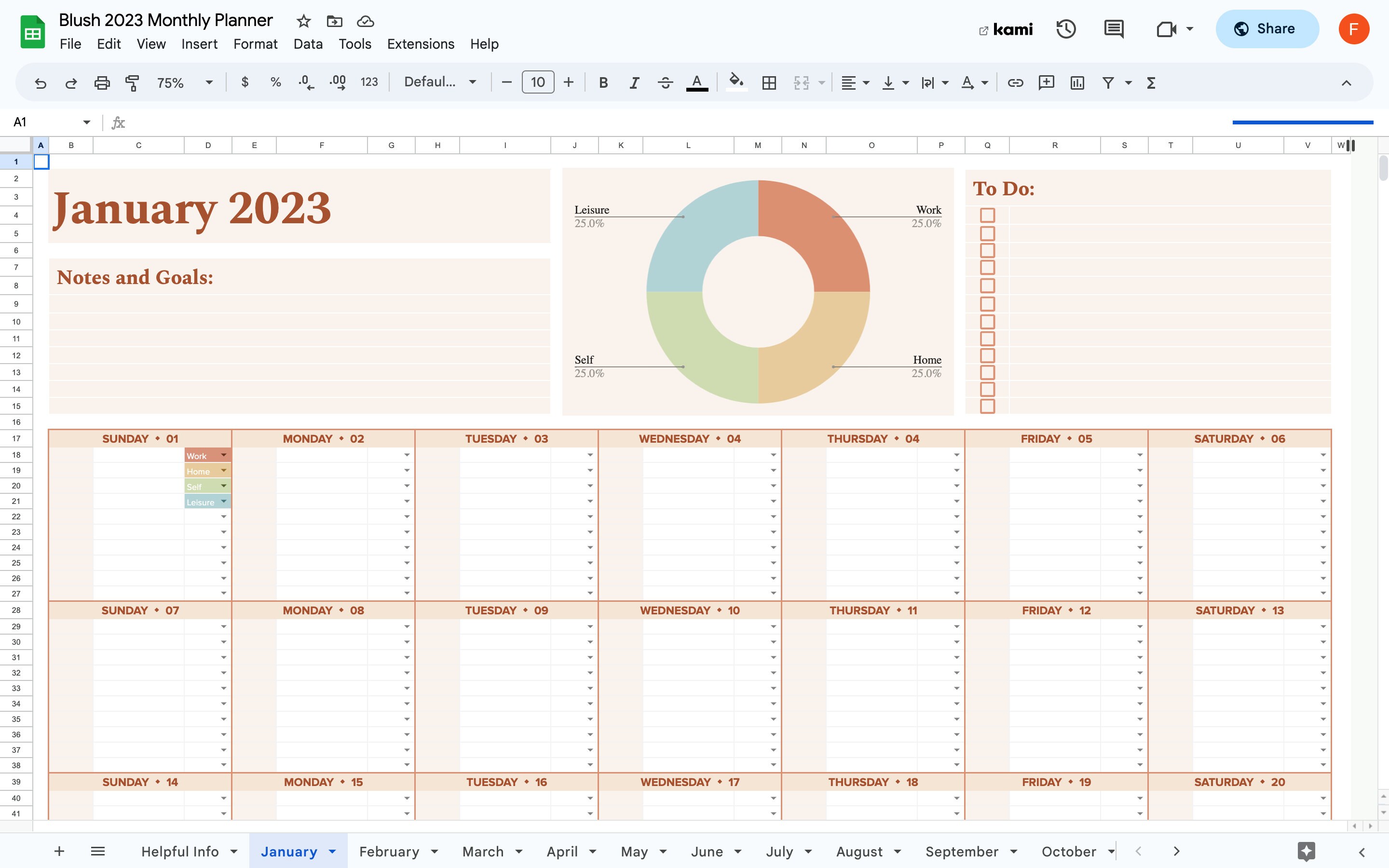Image resolution: width=1389 pixels, height=868 pixels.
Task: Select the paint format tool
Action: pyautogui.click(x=132, y=82)
